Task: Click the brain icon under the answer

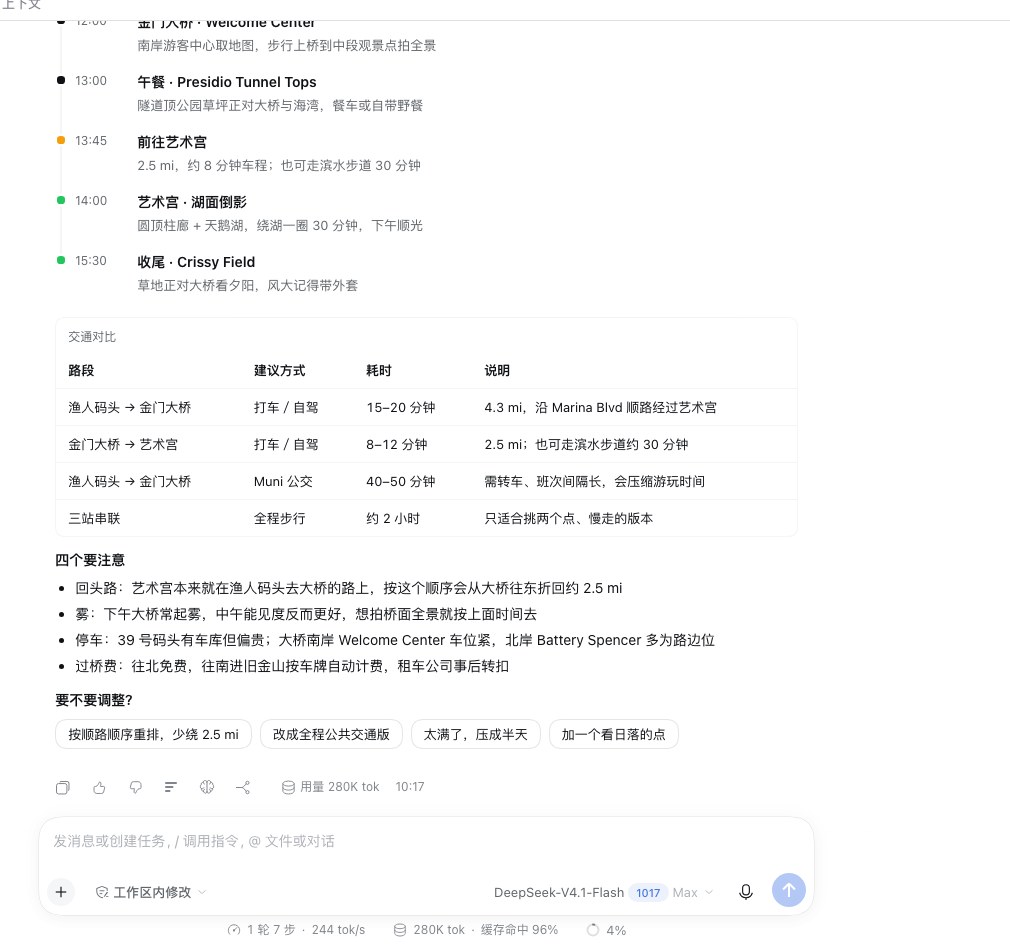Action: point(207,787)
